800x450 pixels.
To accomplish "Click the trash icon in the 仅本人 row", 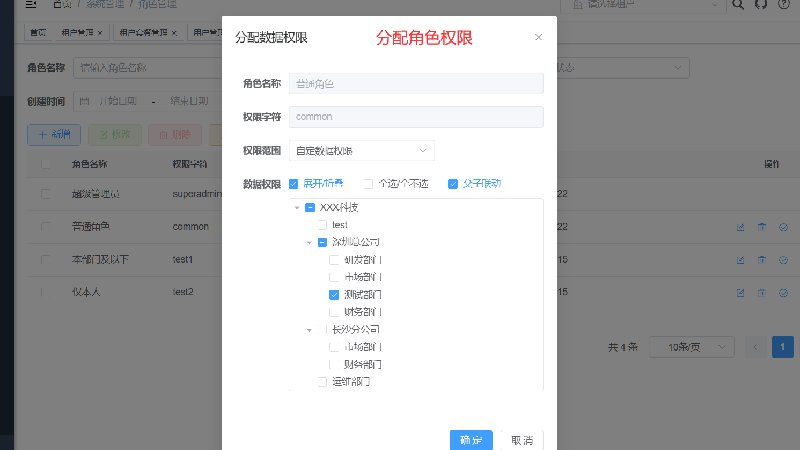I will (762, 293).
